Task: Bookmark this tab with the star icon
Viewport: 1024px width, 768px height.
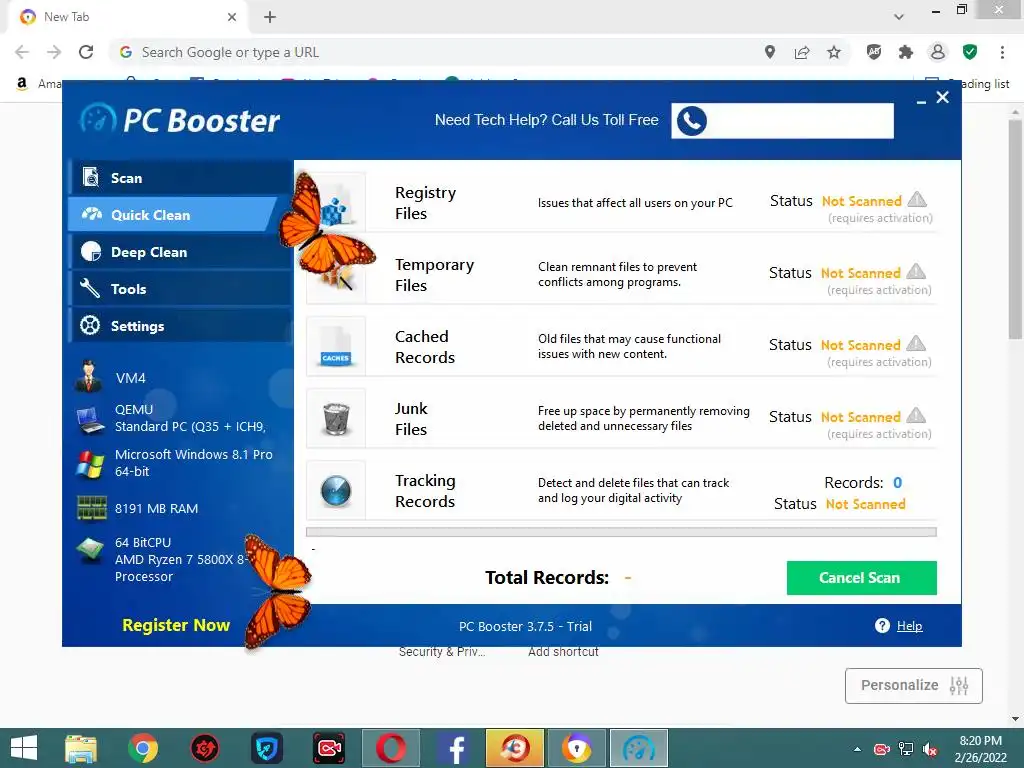Action: [x=834, y=52]
